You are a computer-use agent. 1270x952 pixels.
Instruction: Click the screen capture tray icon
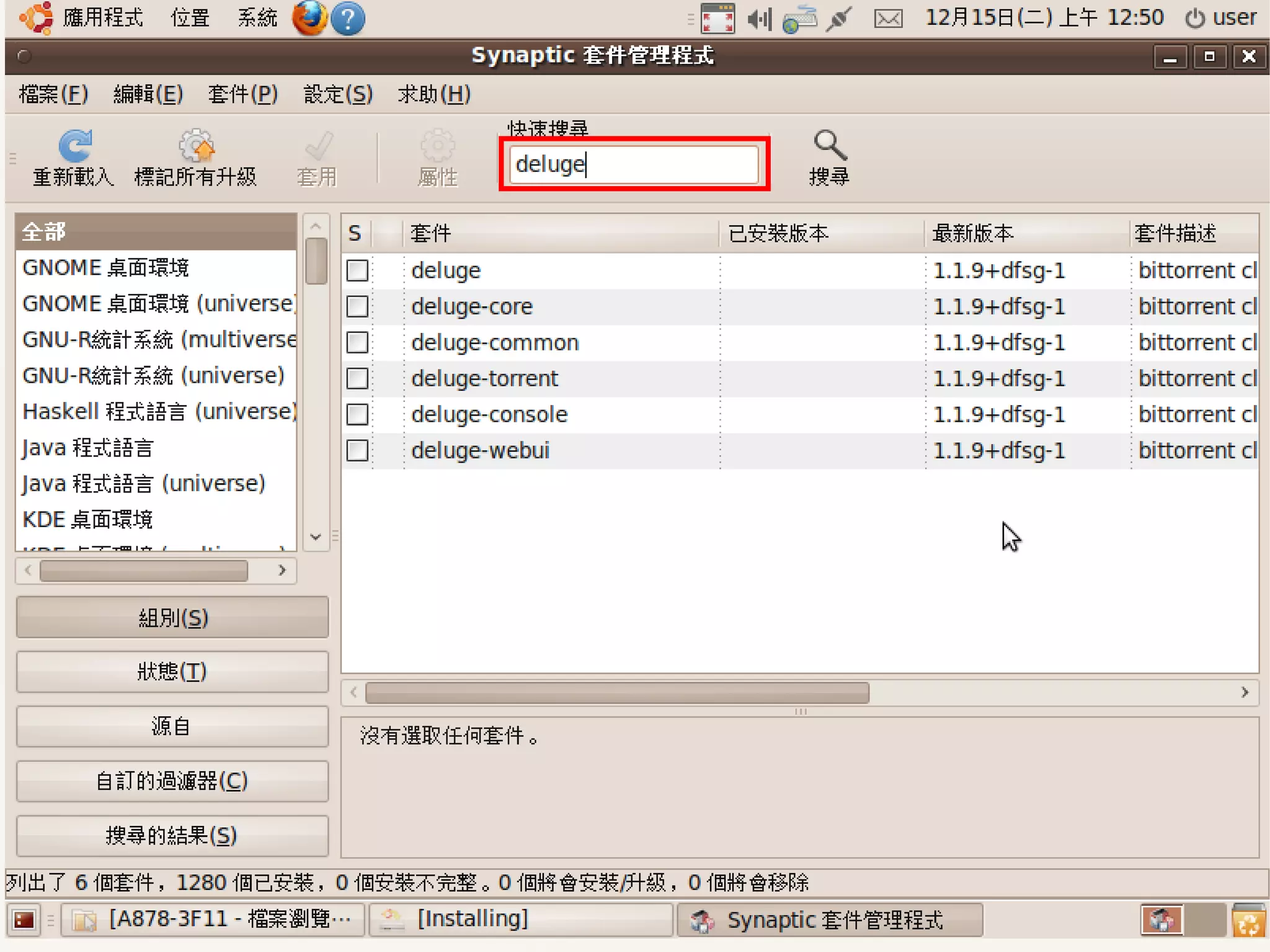click(x=717, y=18)
